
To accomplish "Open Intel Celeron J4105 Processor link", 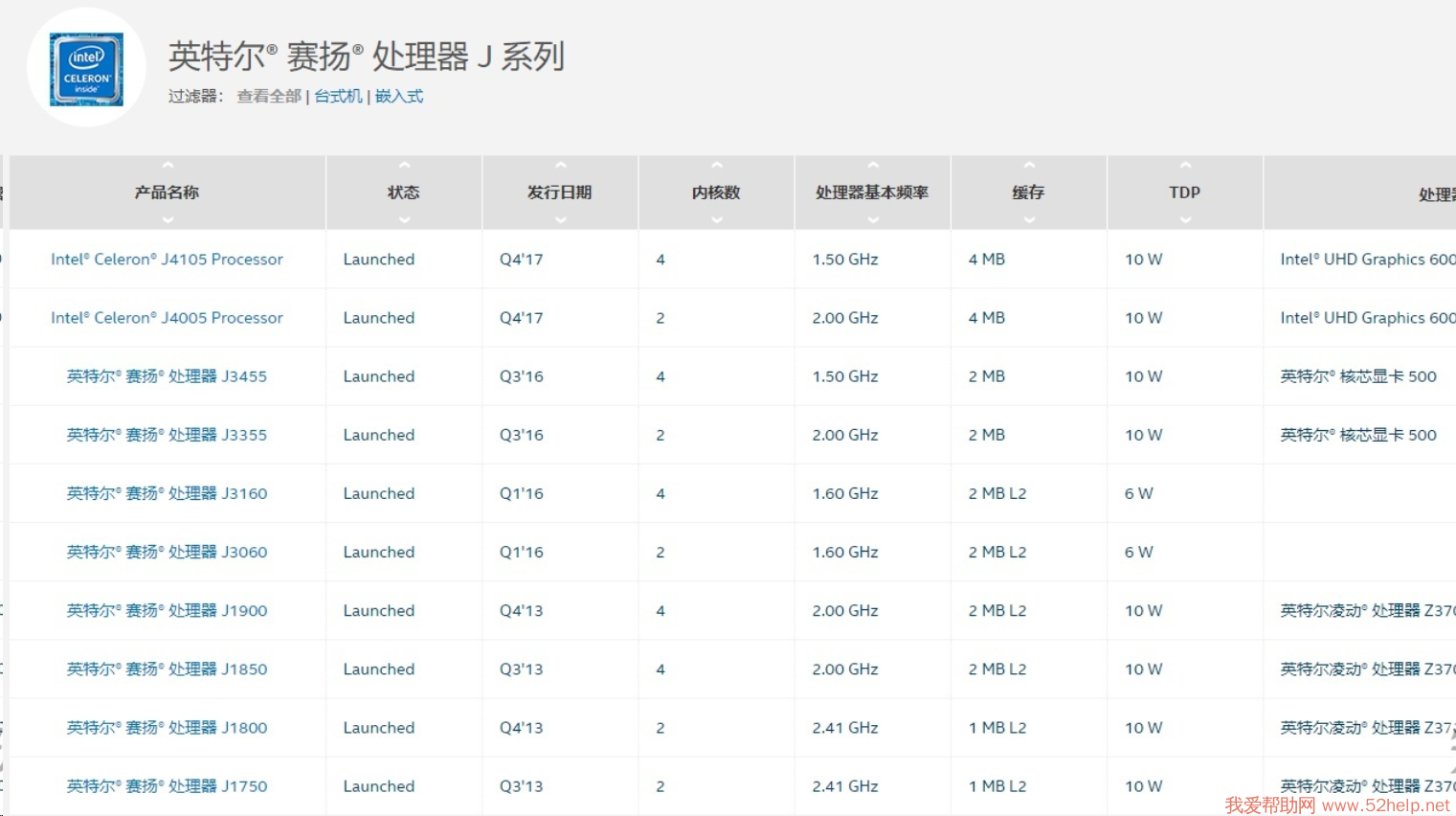I will pos(167,260).
